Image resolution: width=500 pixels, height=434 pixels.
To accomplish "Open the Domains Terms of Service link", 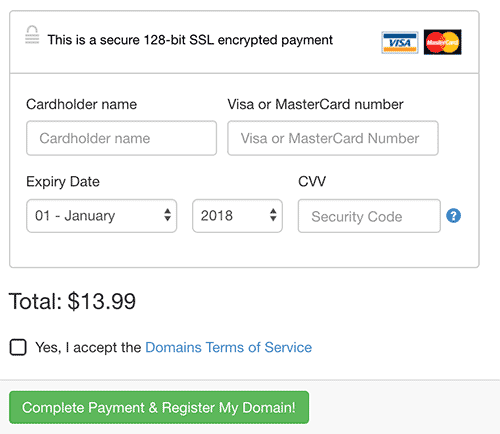I will [229, 347].
